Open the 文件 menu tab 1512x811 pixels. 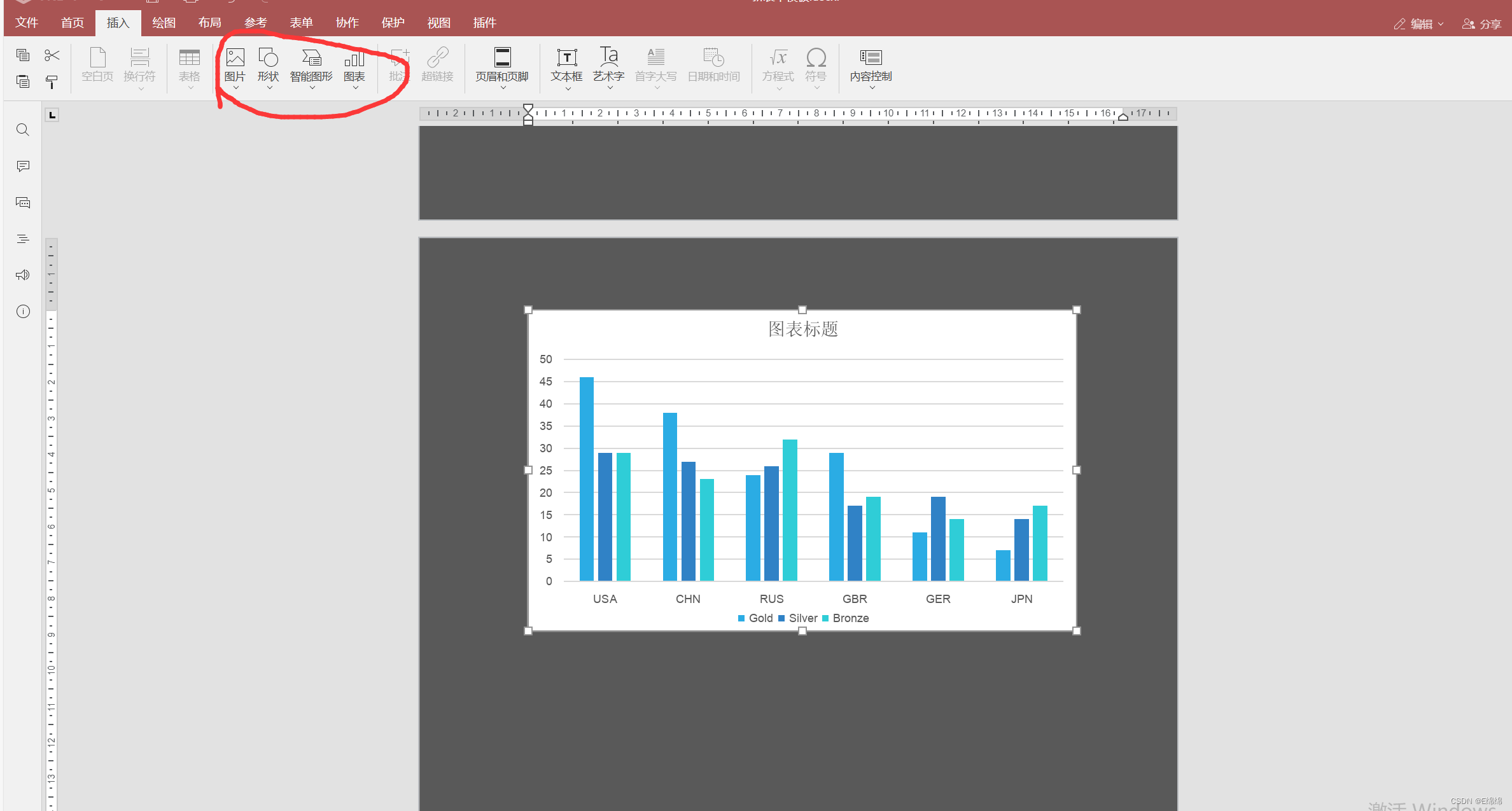tap(27, 23)
